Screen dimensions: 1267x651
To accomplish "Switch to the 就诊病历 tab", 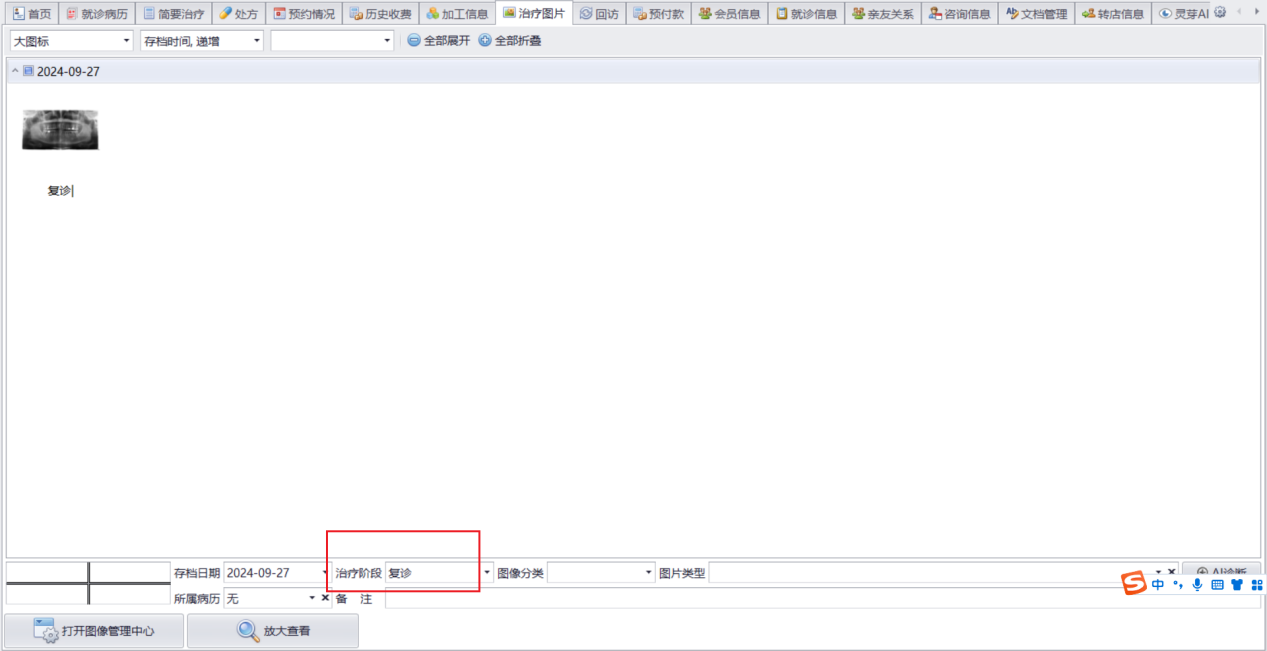I will tap(96, 14).
